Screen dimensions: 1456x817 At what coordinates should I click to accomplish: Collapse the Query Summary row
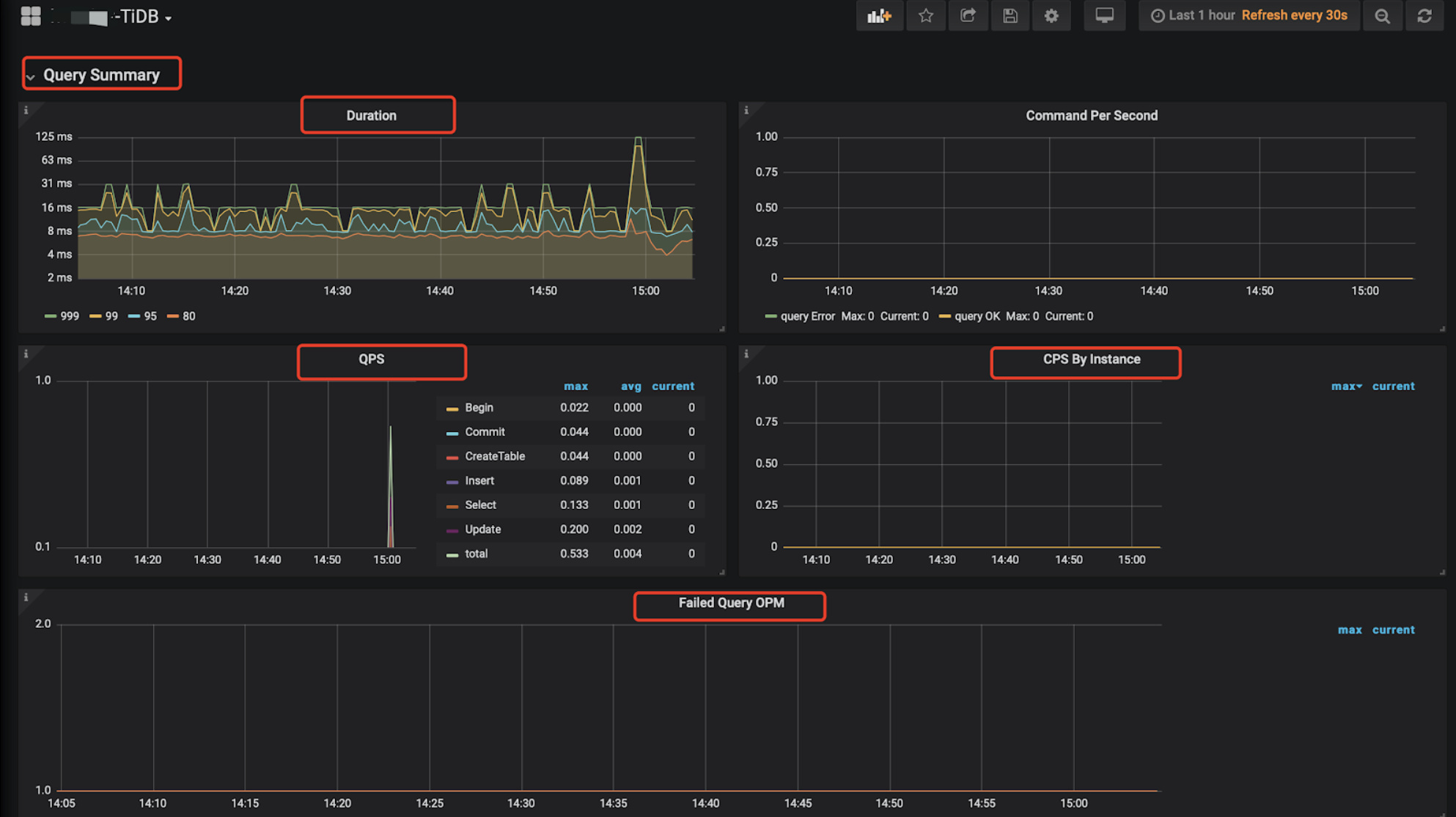coord(100,75)
